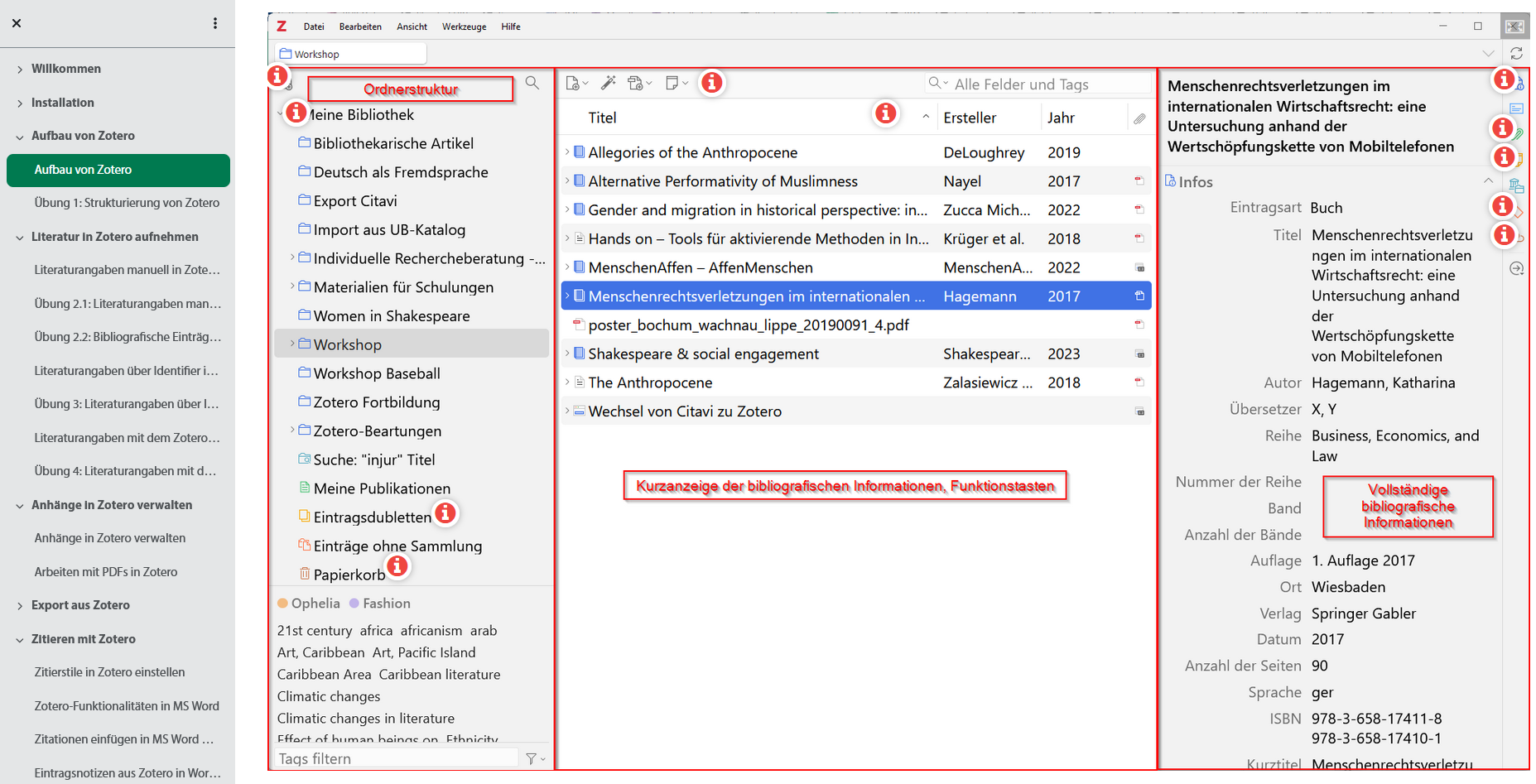1536x784 pixels.
Task: Collapse the Meine Bibliothek tree
Action: point(280,114)
